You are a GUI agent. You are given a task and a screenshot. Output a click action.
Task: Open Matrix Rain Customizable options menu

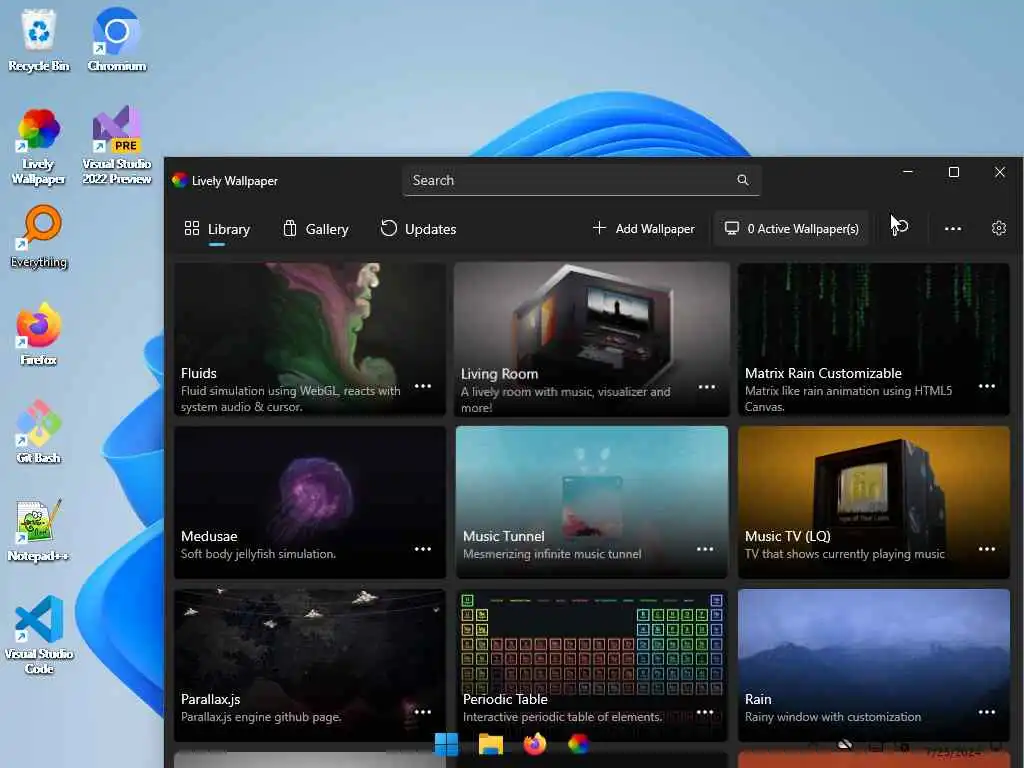(x=987, y=386)
